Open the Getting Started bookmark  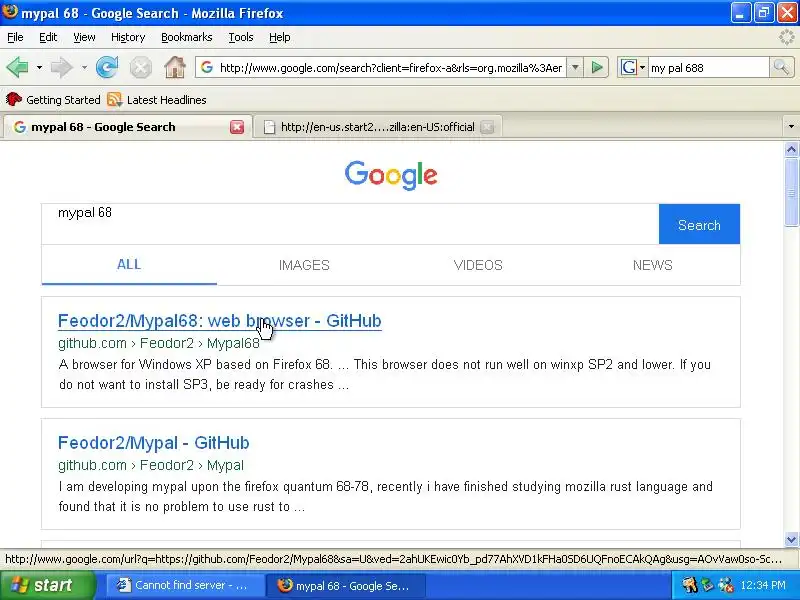(x=53, y=100)
